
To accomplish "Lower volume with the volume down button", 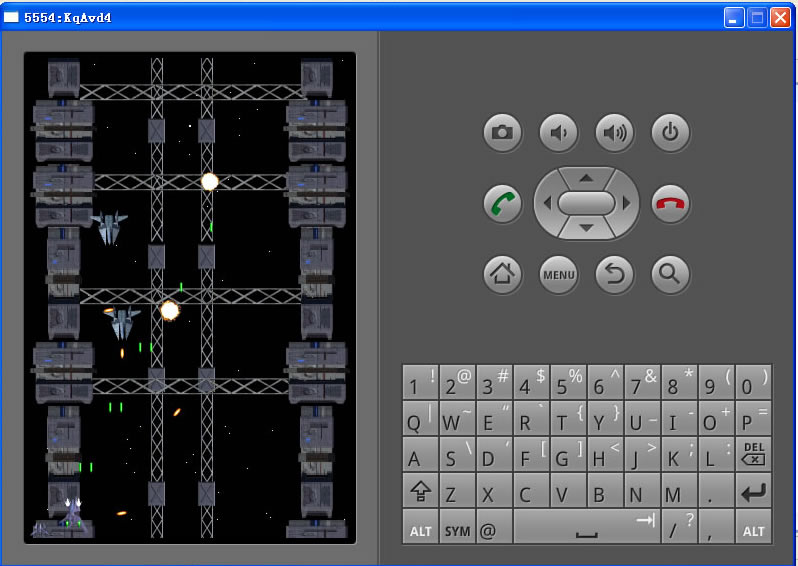I will click(x=558, y=132).
